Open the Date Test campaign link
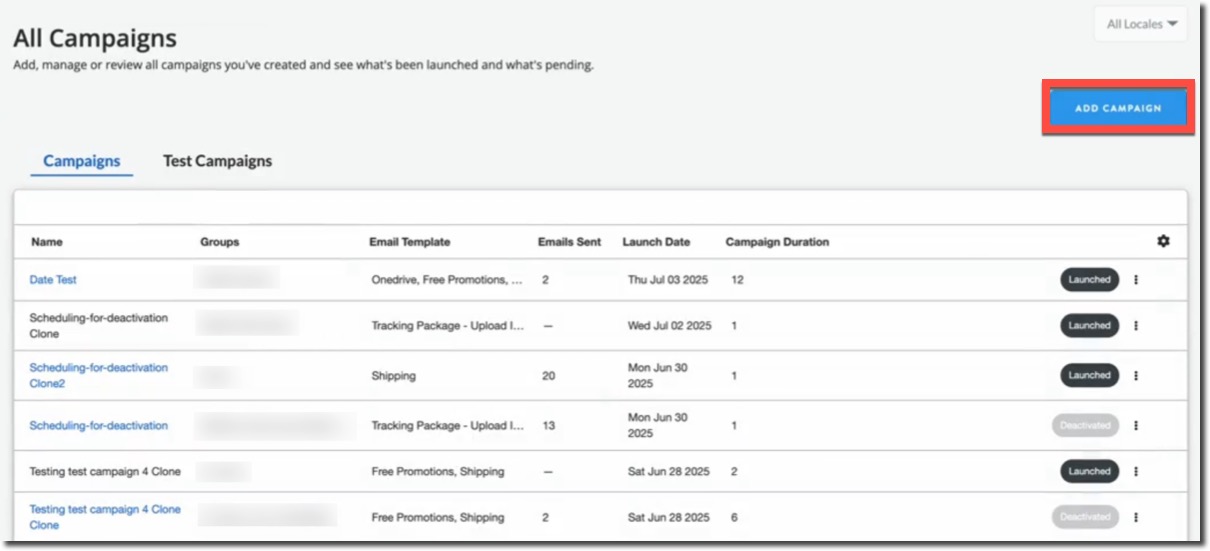The width and height of the screenshot is (1210, 551). click(x=53, y=280)
